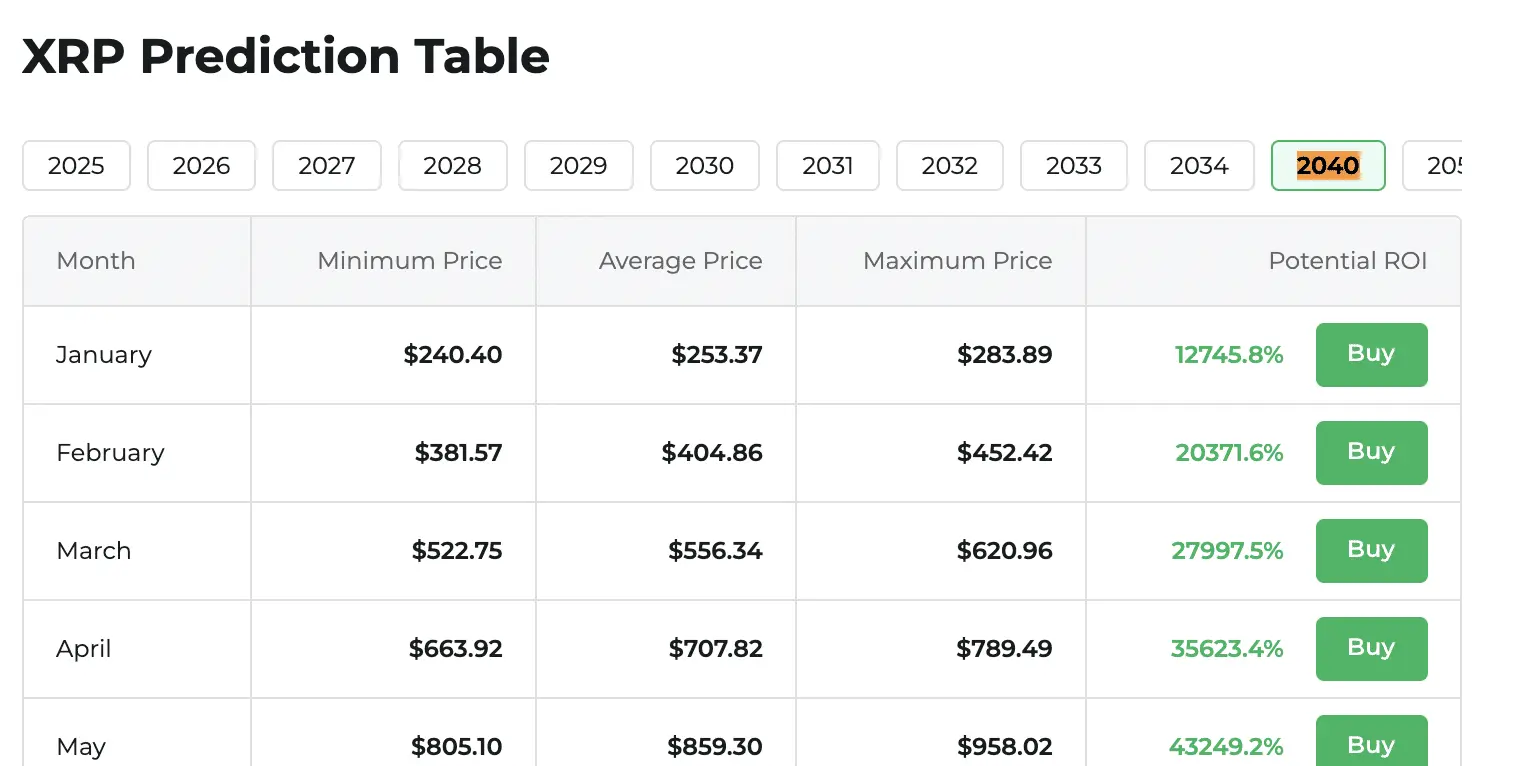Click the Minimum Price column header
1514x766 pixels.
coord(410,261)
